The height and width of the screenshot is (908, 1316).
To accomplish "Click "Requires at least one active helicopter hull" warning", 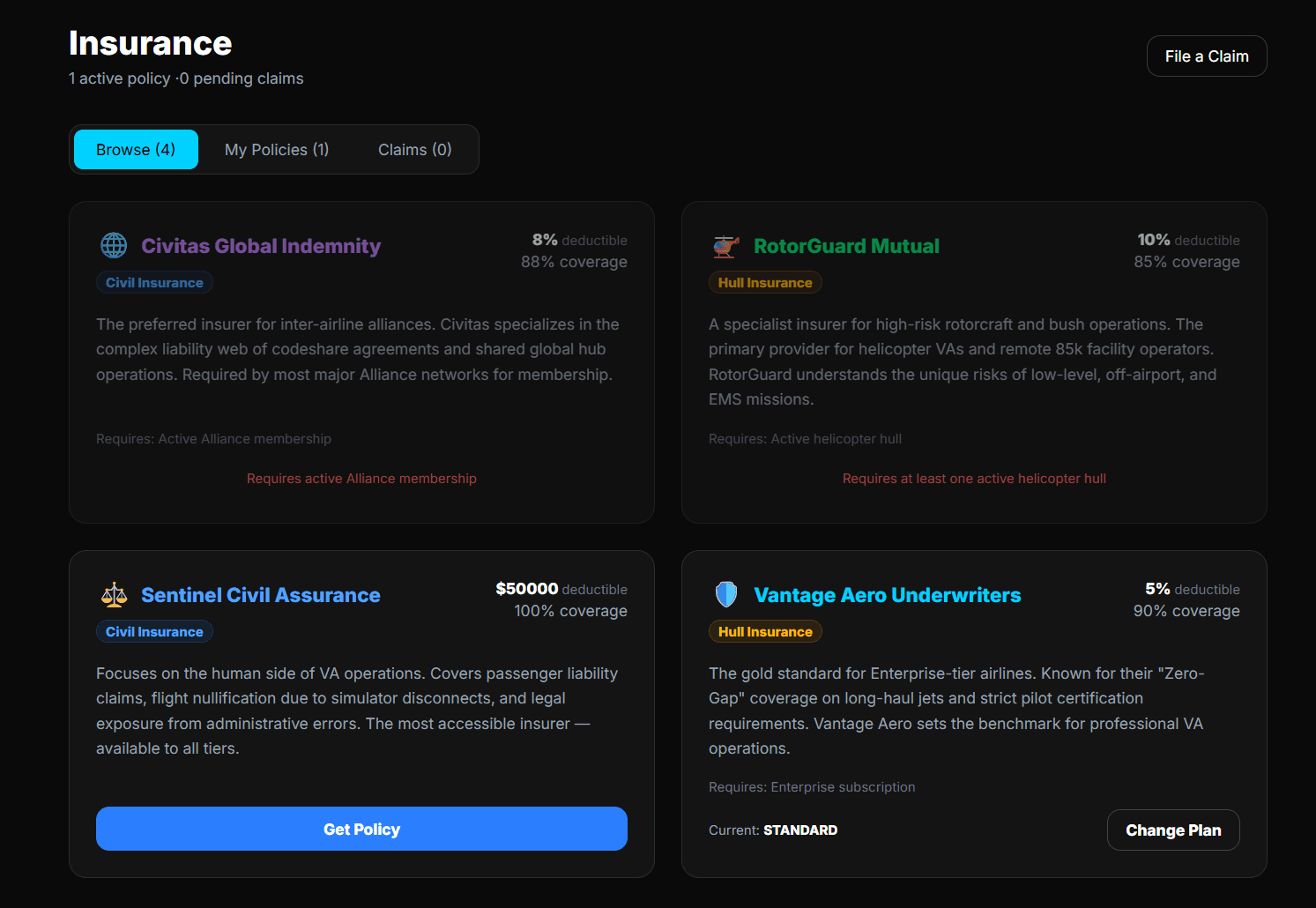I will tap(974, 479).
